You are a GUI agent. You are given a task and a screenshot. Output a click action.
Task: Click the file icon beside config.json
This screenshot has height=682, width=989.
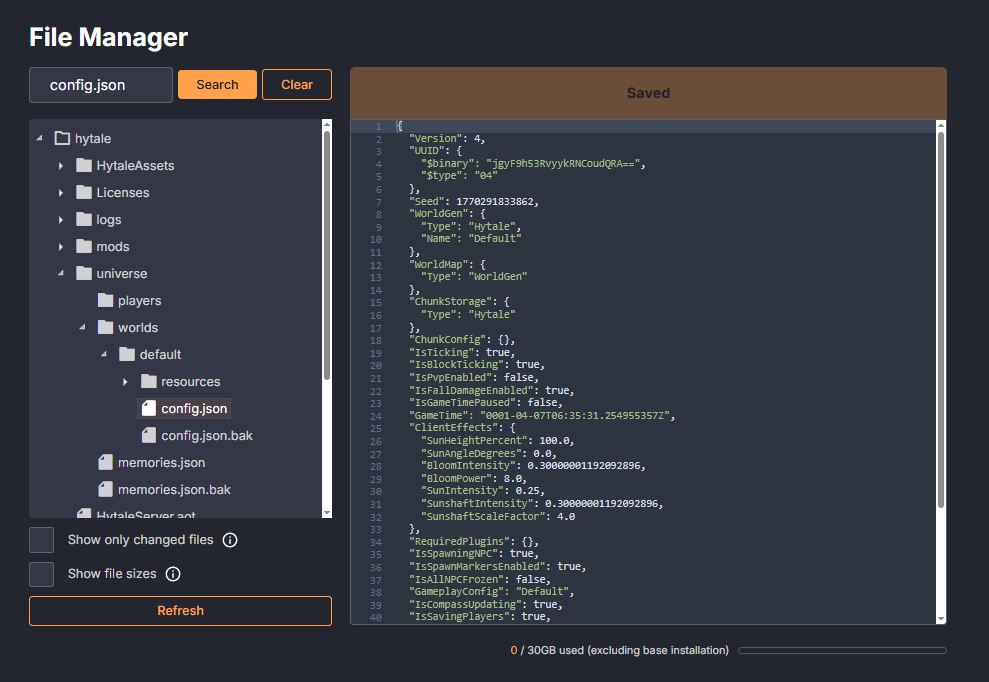[x=151, y=408]
